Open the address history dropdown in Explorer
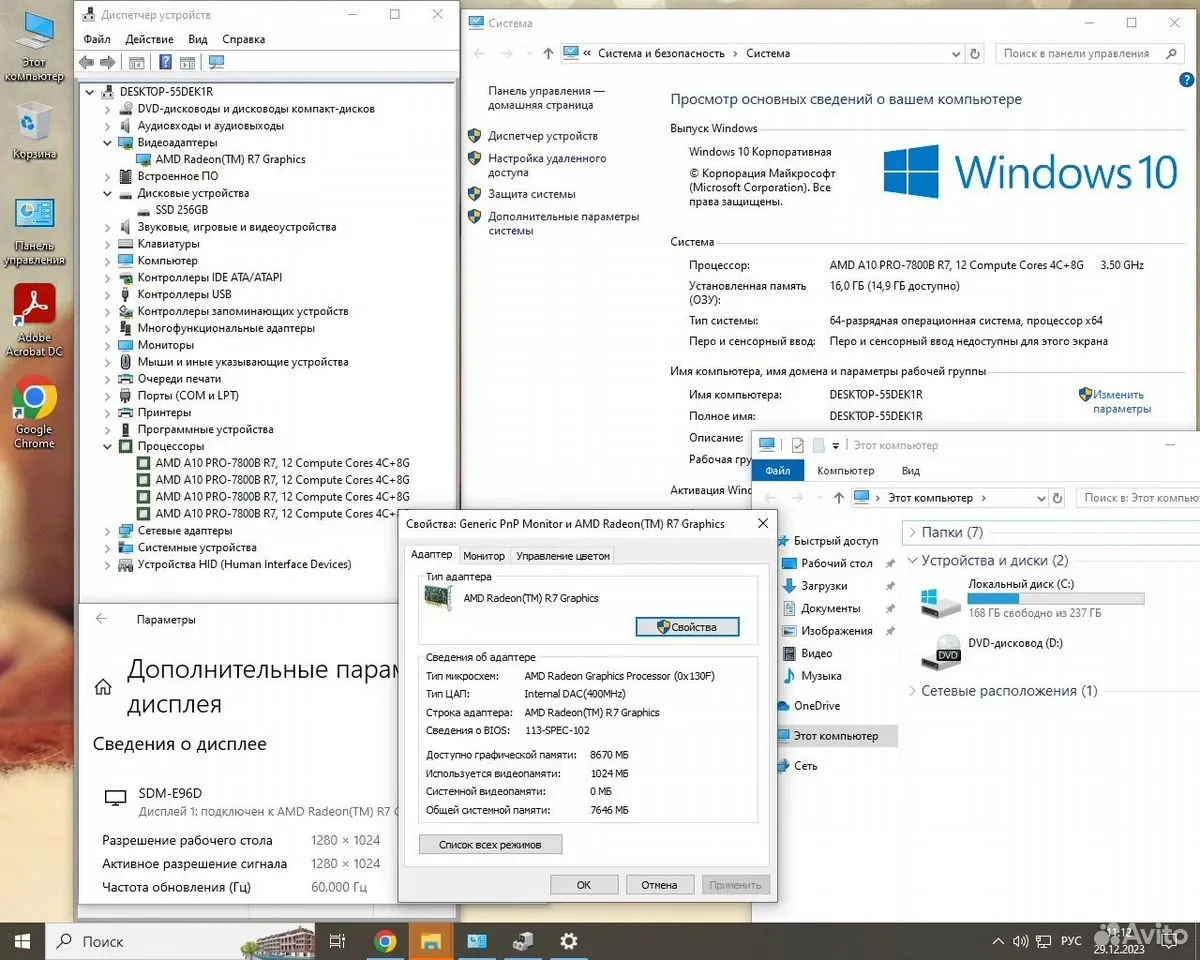This screenshot has height=960, width=1200. coord(1039,497)
